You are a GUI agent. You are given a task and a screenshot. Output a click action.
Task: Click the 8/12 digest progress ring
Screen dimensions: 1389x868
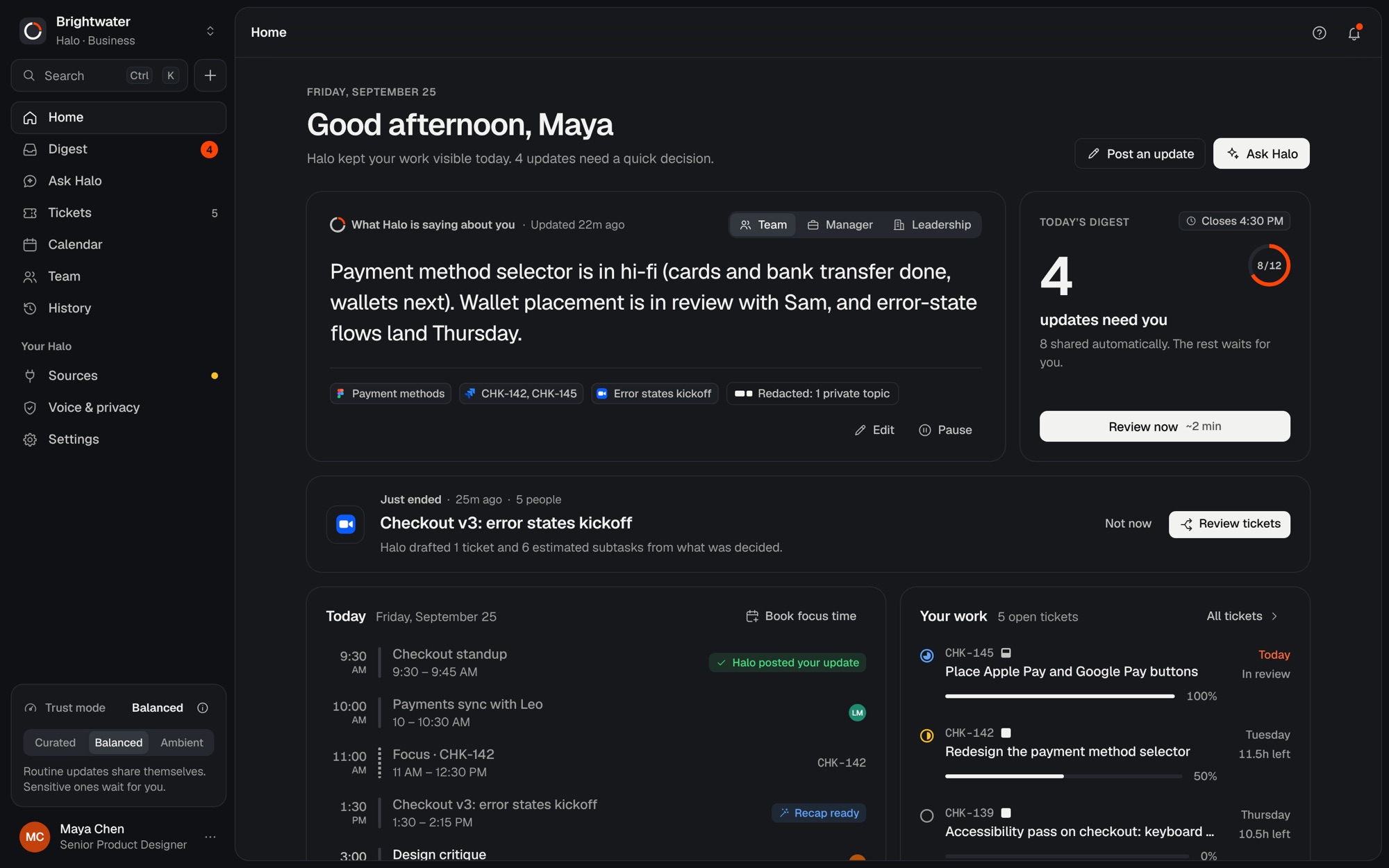1269,265
